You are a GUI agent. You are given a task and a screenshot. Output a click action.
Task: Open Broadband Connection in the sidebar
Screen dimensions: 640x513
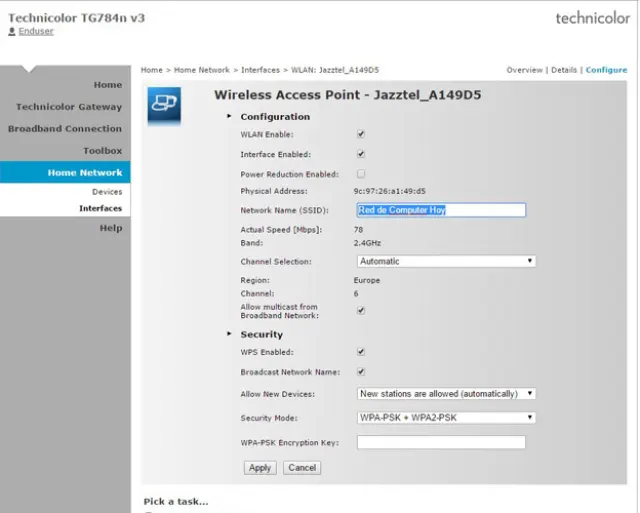65,129
